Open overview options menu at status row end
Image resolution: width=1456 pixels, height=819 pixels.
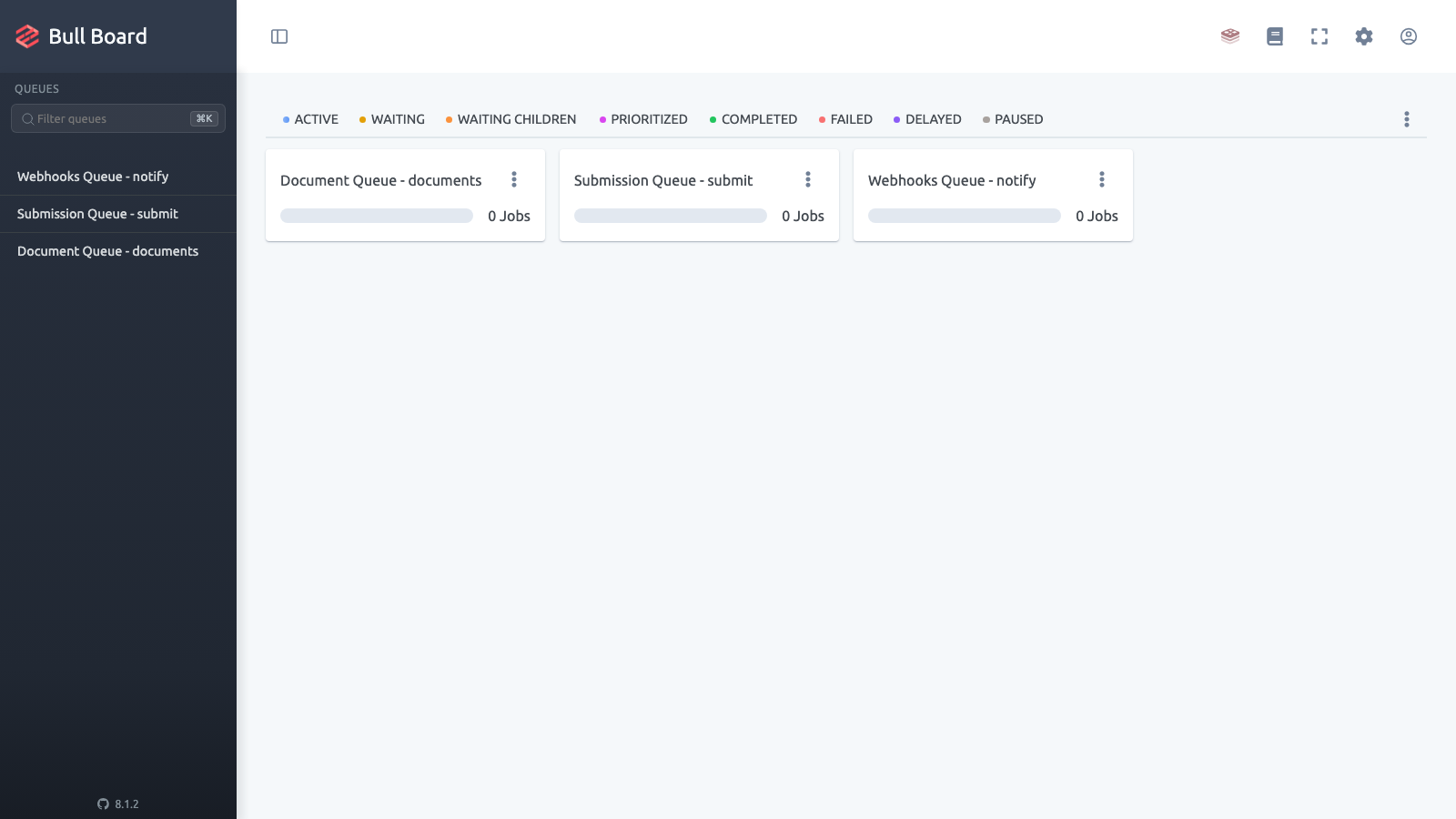pyautogui.click(x=1407, y=119)
